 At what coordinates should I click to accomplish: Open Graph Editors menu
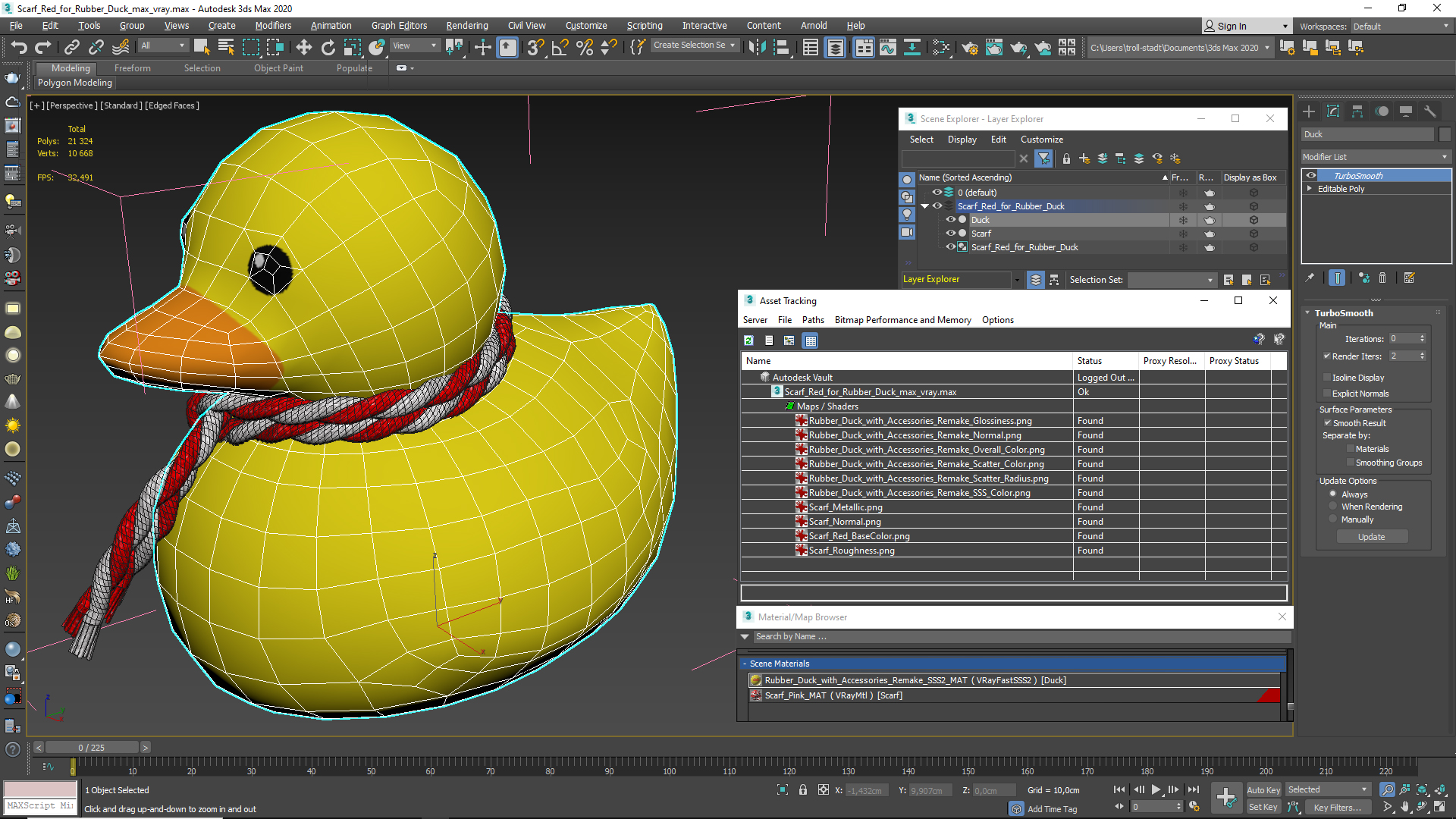(399, 25)
